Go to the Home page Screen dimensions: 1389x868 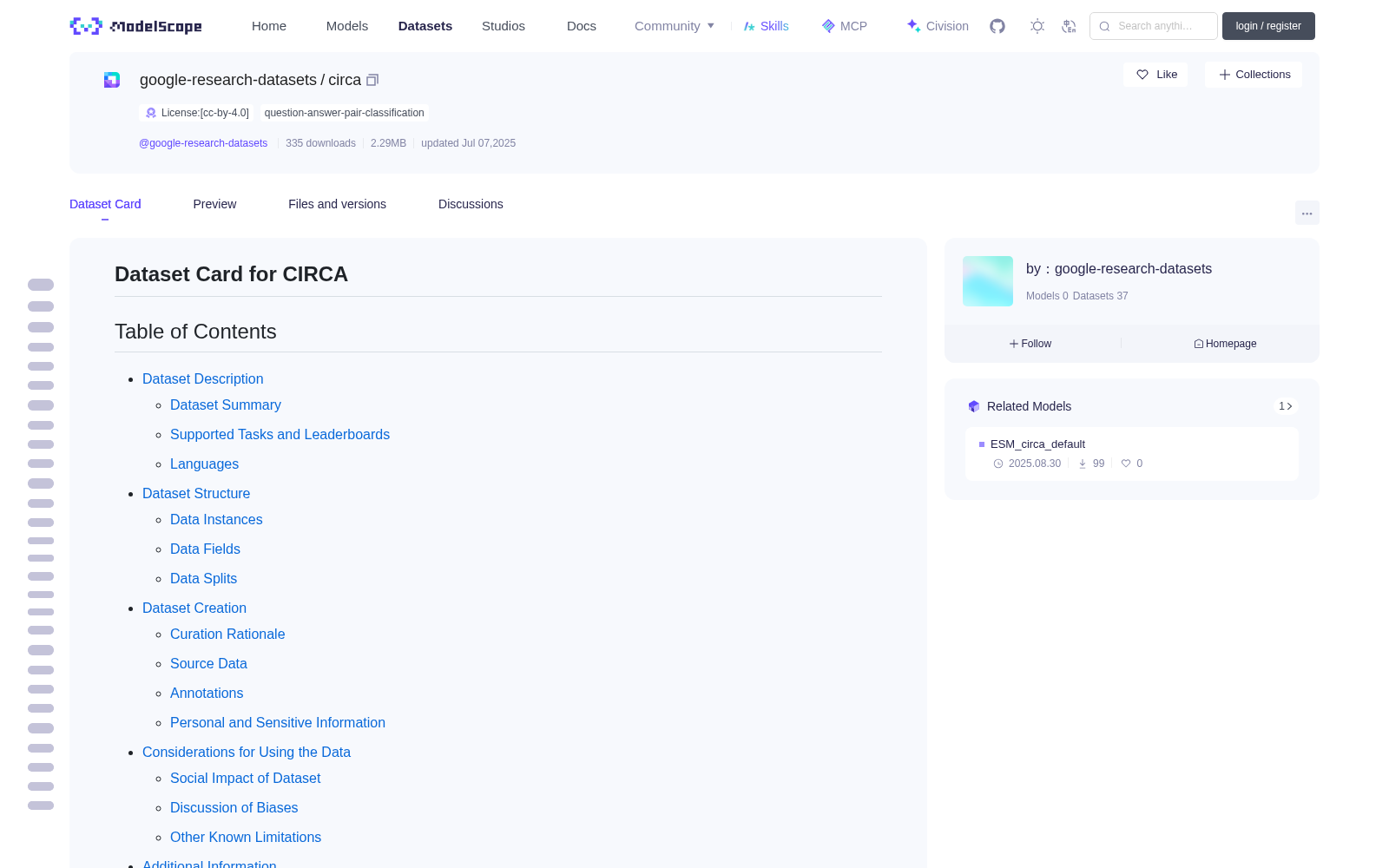pyautogui.click(x=269, y=26)
